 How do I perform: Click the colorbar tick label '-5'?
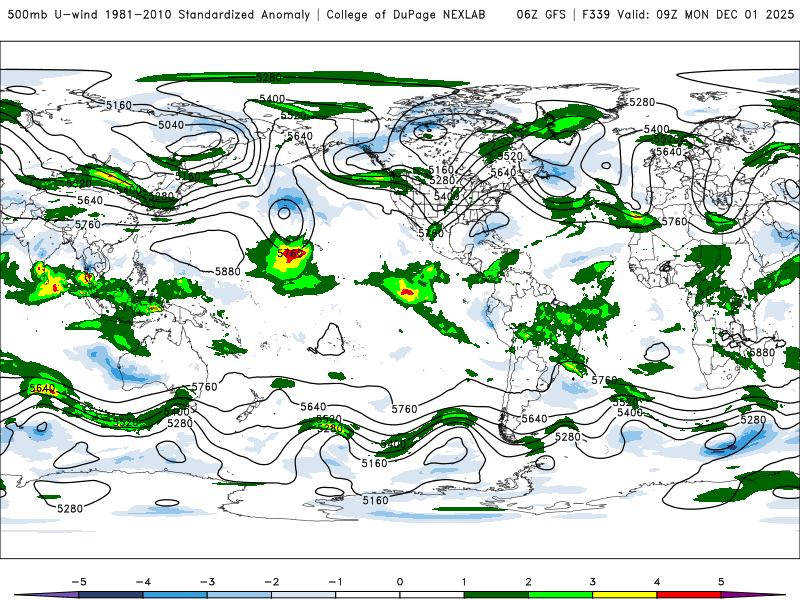[79, 582]
